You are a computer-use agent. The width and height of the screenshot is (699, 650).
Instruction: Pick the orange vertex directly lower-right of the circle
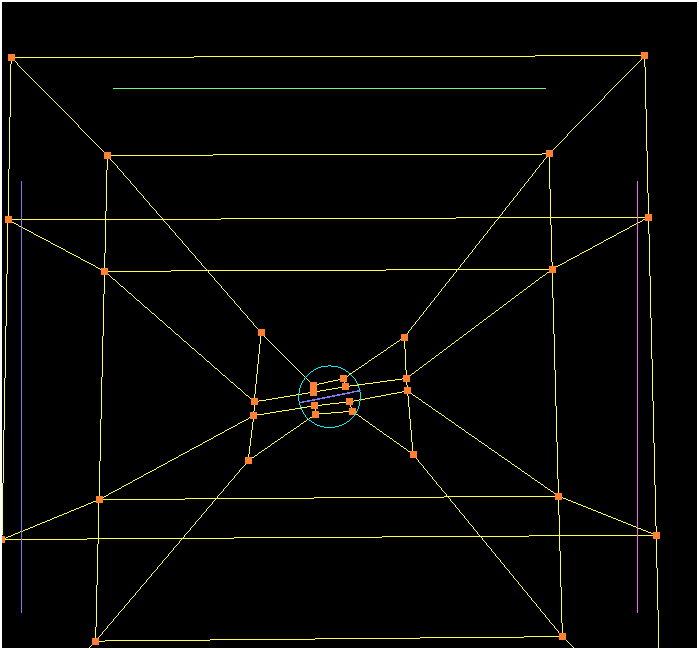[x=413, y=454]
